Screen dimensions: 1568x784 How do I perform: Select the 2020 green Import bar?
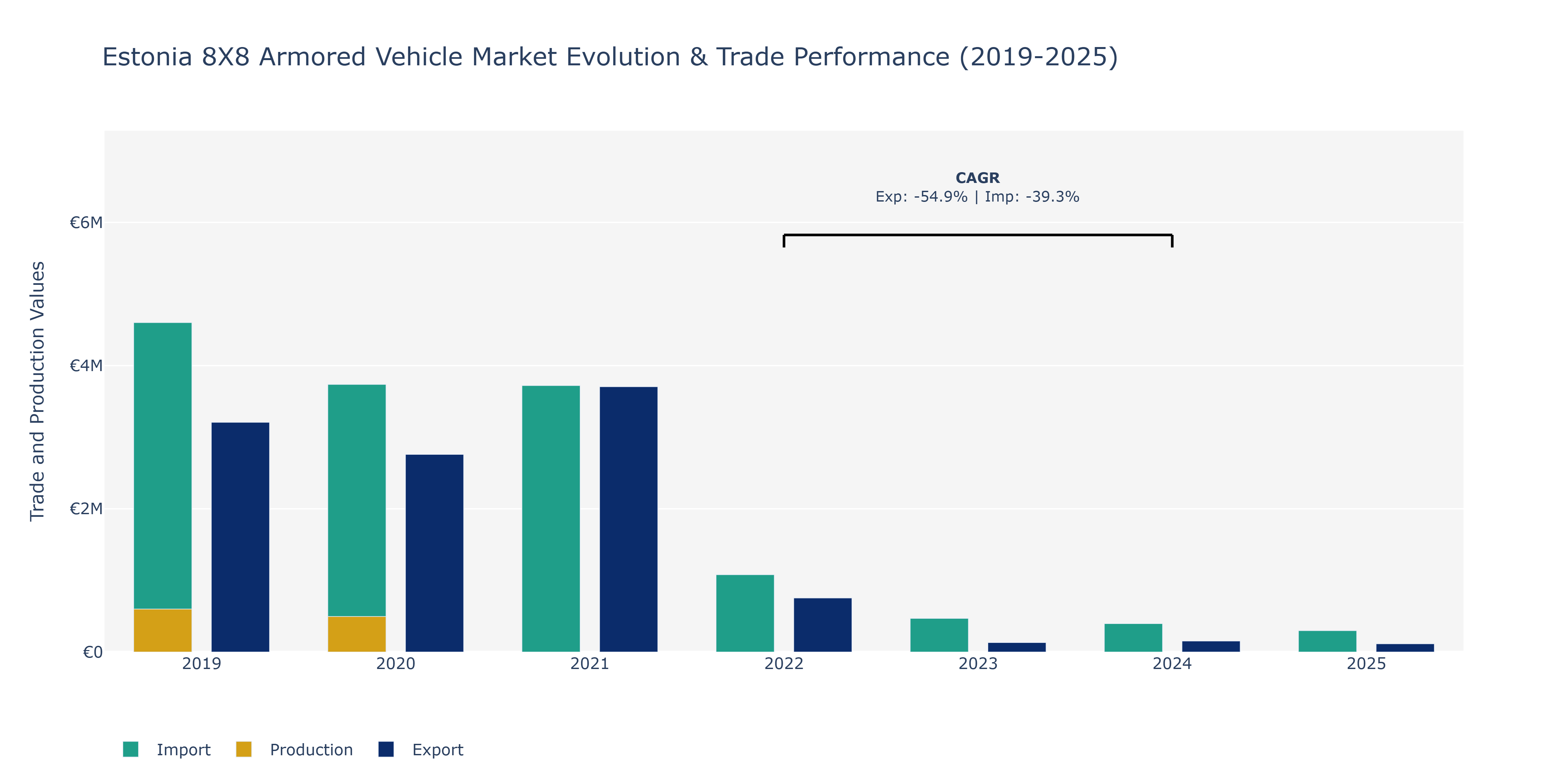click(357, 500)
